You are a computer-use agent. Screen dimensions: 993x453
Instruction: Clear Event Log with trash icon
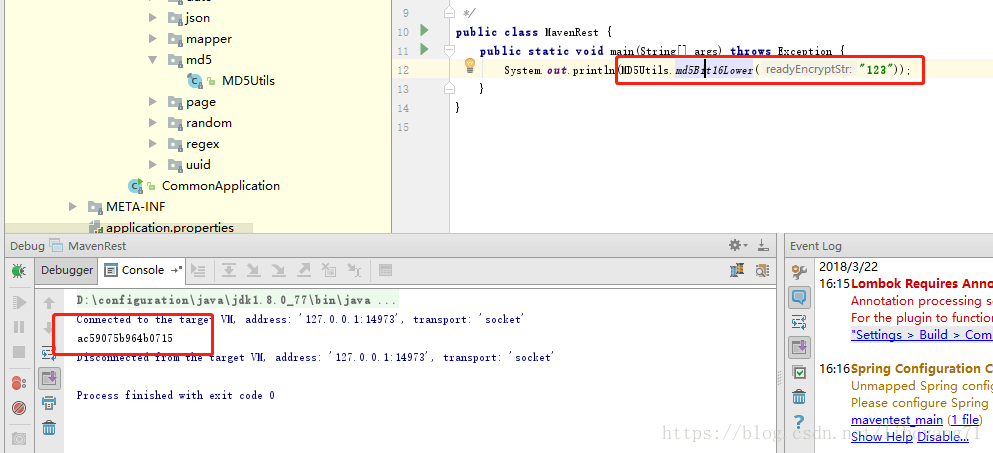click(799, 397)
